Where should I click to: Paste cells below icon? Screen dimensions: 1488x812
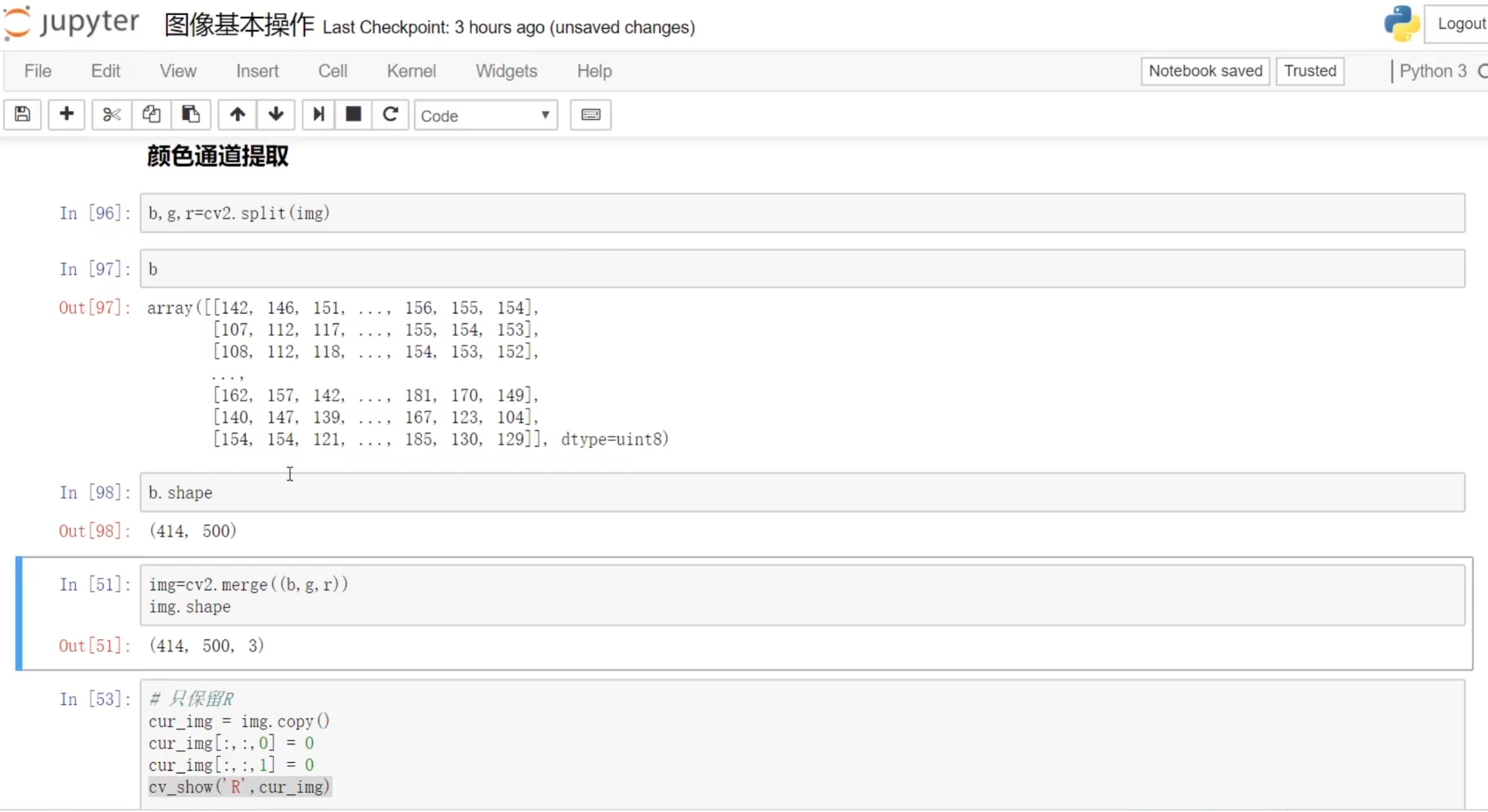pyautogui.click(x=190, y=114)
